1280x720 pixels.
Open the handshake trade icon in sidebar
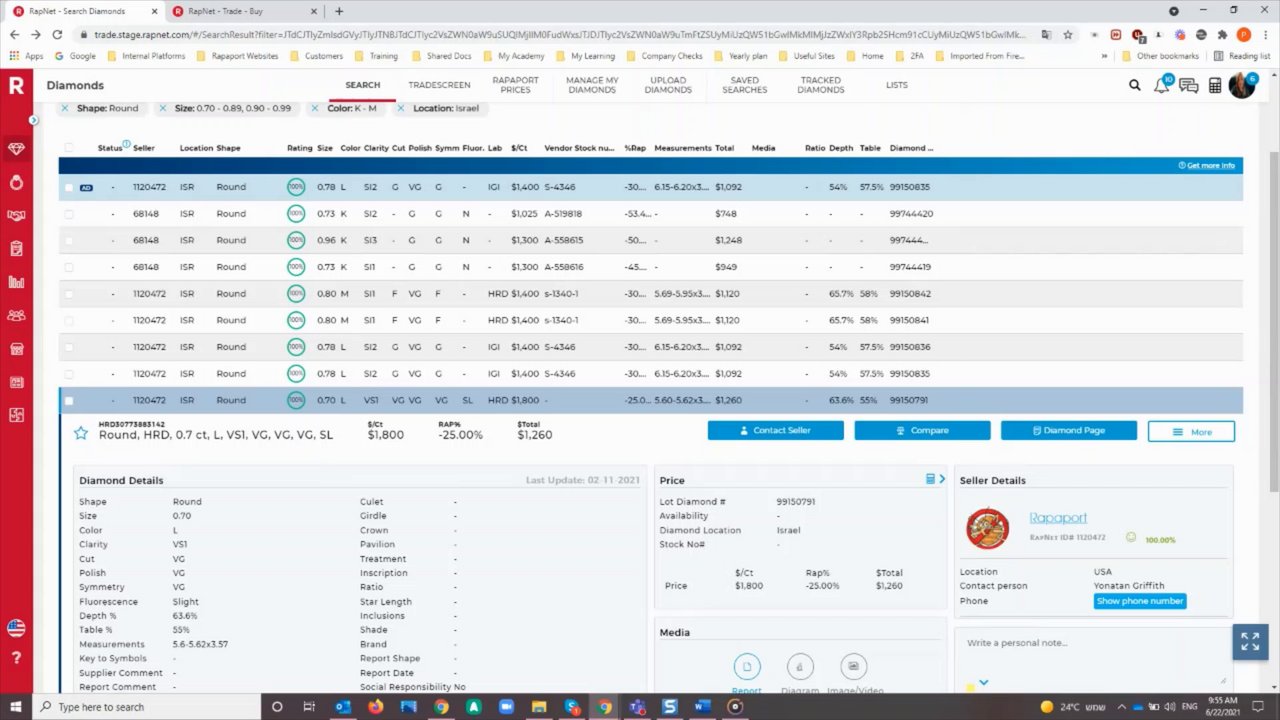pyautogui.click(x=16, y=215)
